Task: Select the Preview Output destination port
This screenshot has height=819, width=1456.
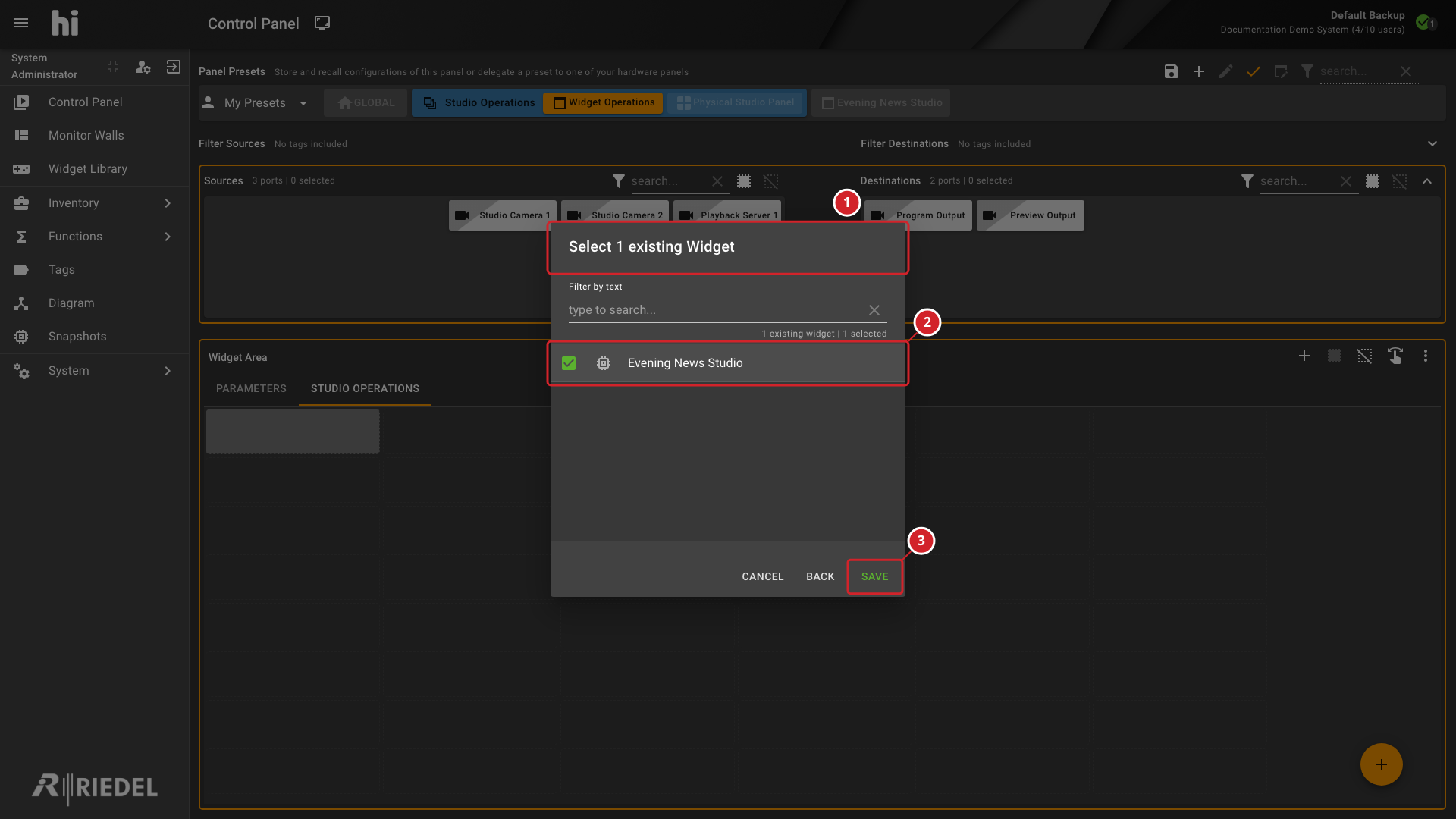Action: tap(1031, 215)
